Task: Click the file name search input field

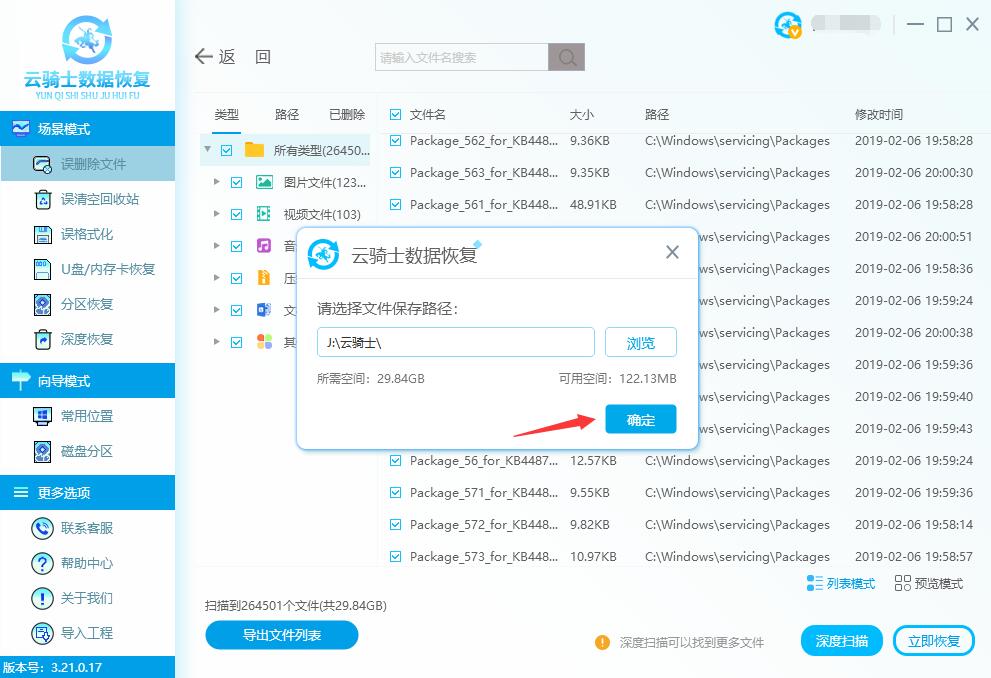Action: 461,58
